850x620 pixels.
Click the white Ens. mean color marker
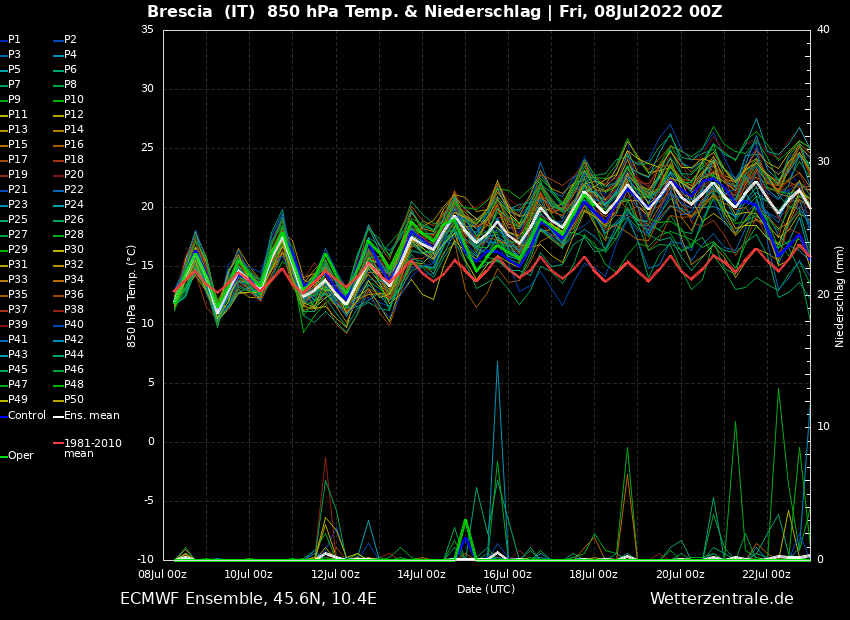(58, 417)
